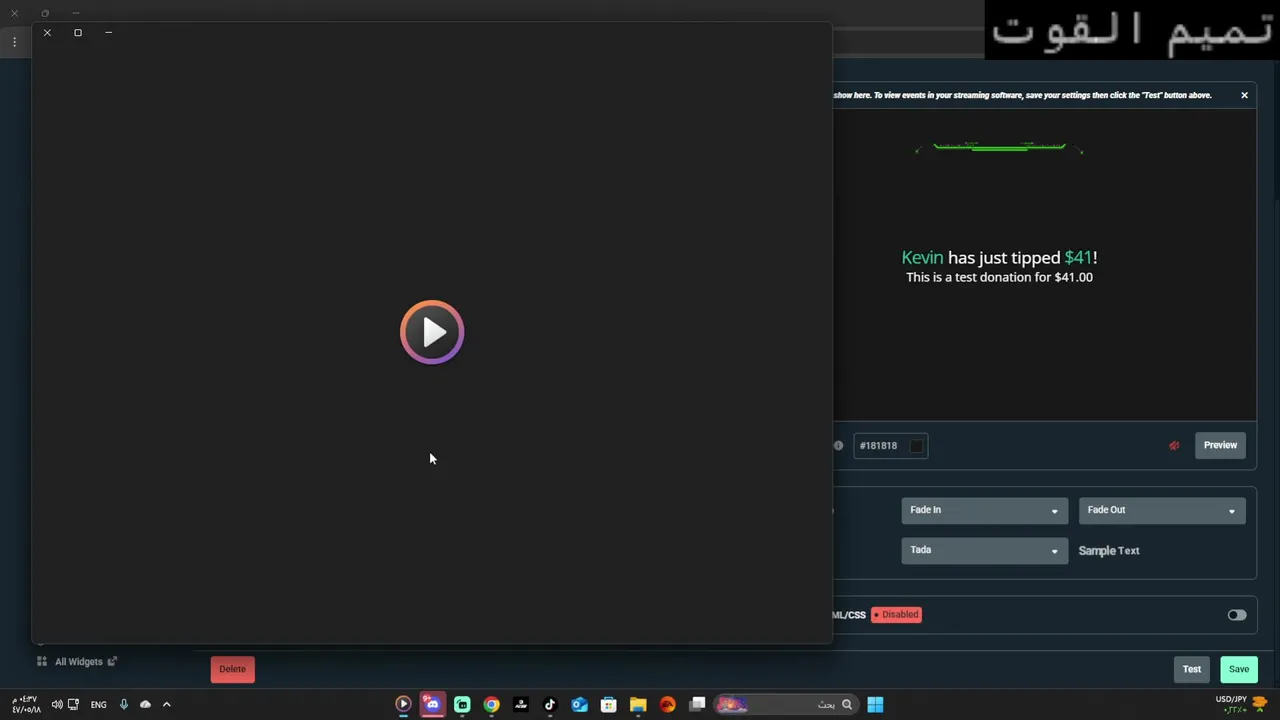This screenshot has height=720, width=1280.
Task: Open the vertical three-dot menu behind the media window
Action: click(x=14, y=42)
